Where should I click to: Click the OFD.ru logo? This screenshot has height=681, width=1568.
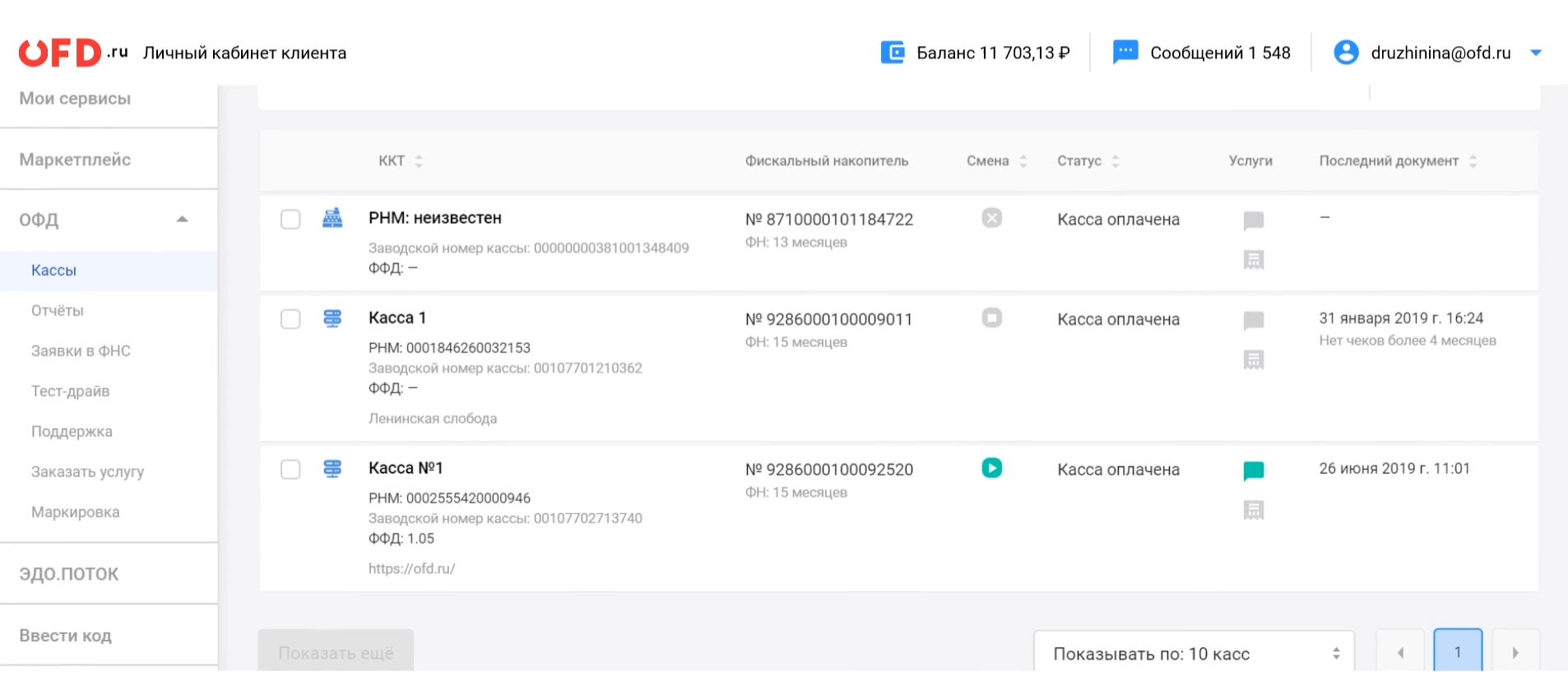73,53
